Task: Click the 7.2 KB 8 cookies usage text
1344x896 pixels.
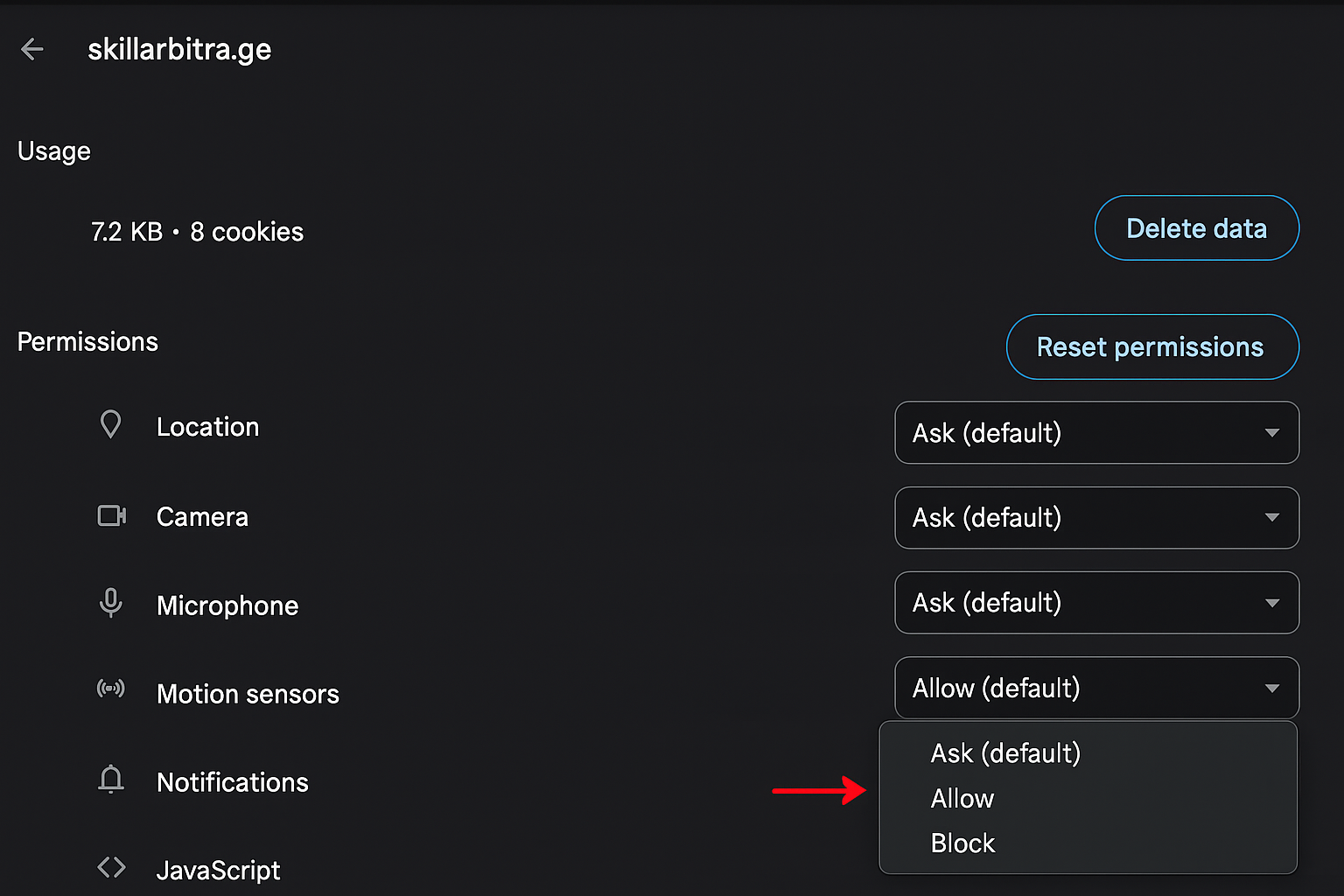Action: pos(197,232)
